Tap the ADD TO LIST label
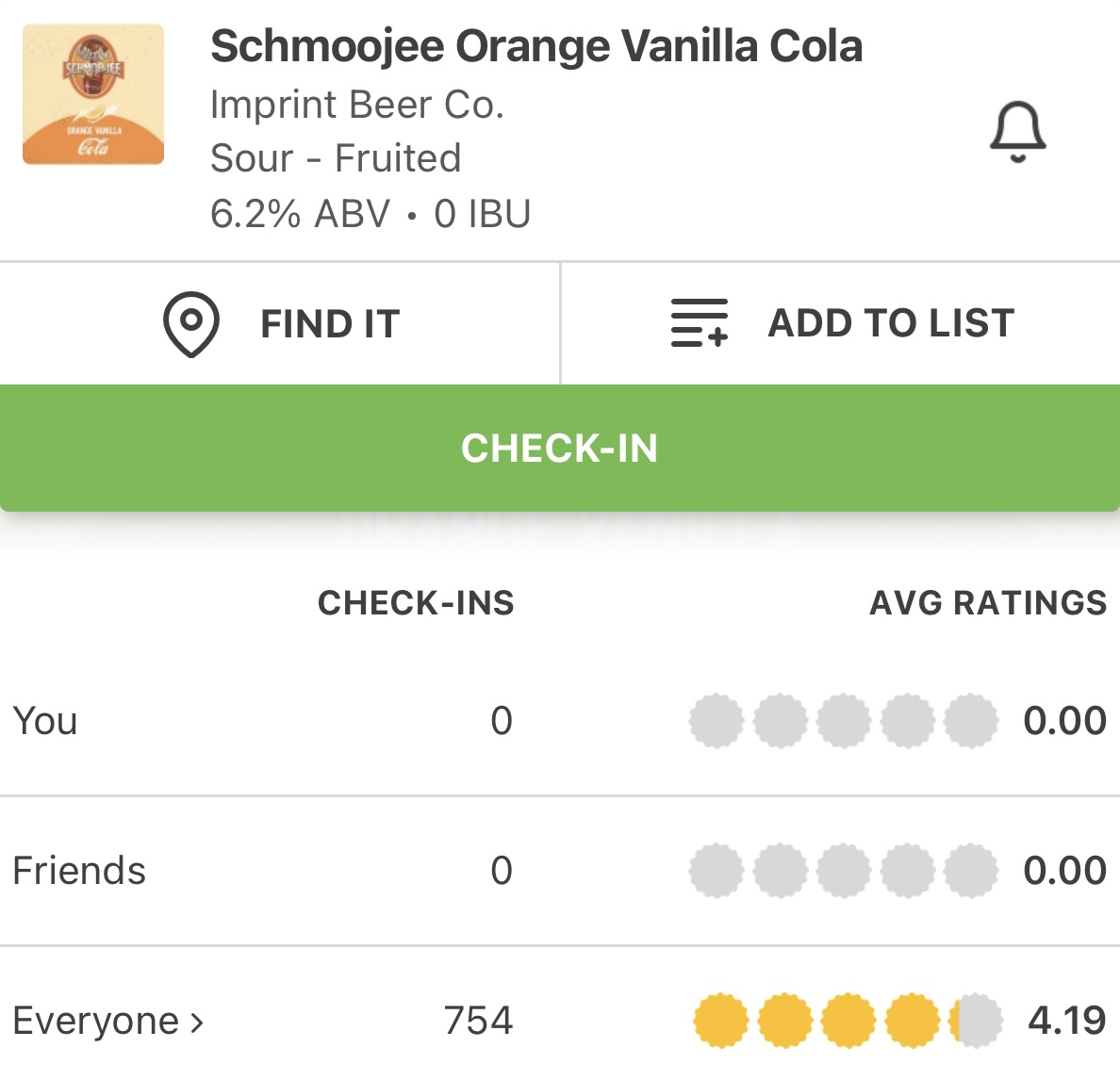 891,323
